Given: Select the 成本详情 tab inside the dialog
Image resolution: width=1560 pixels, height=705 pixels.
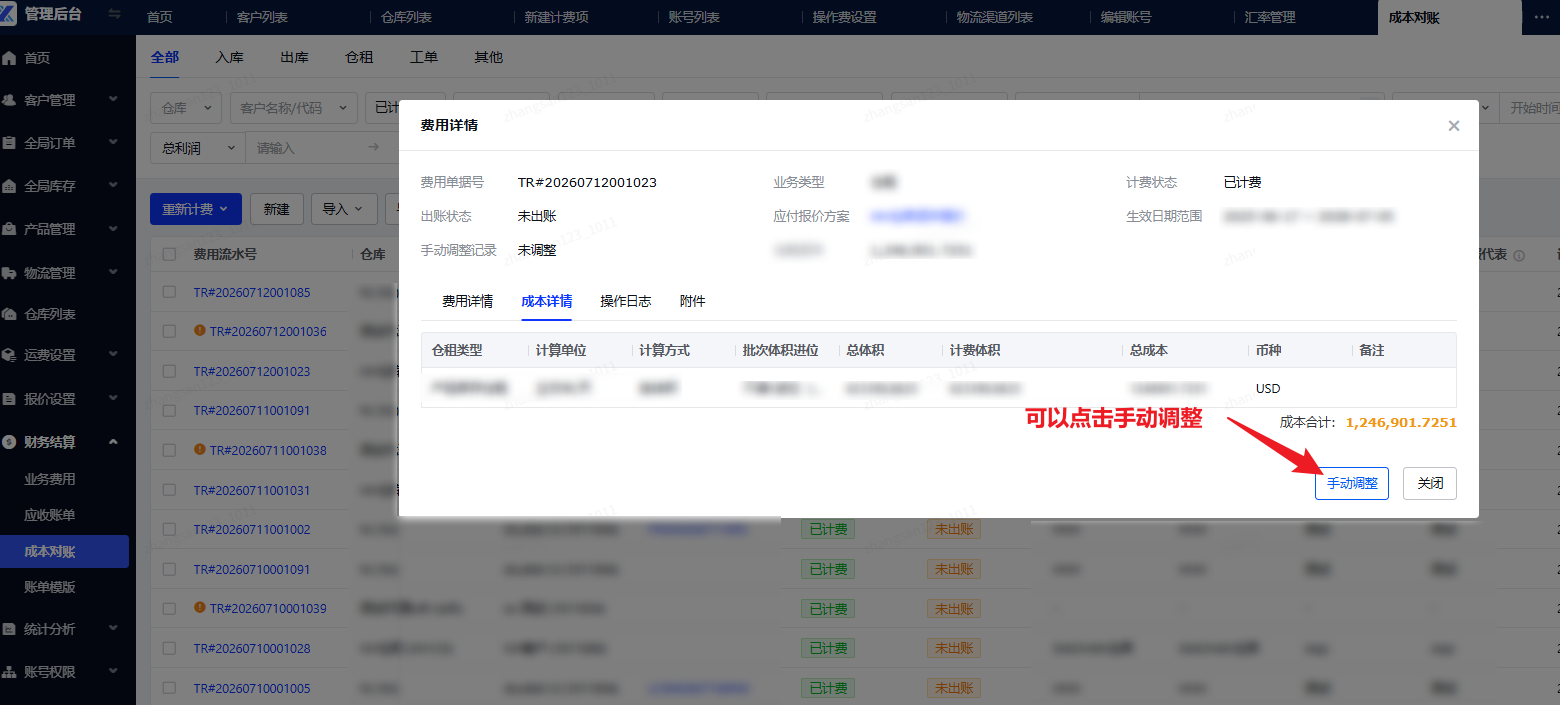Looking at the screenshot, I should [547, 301].
